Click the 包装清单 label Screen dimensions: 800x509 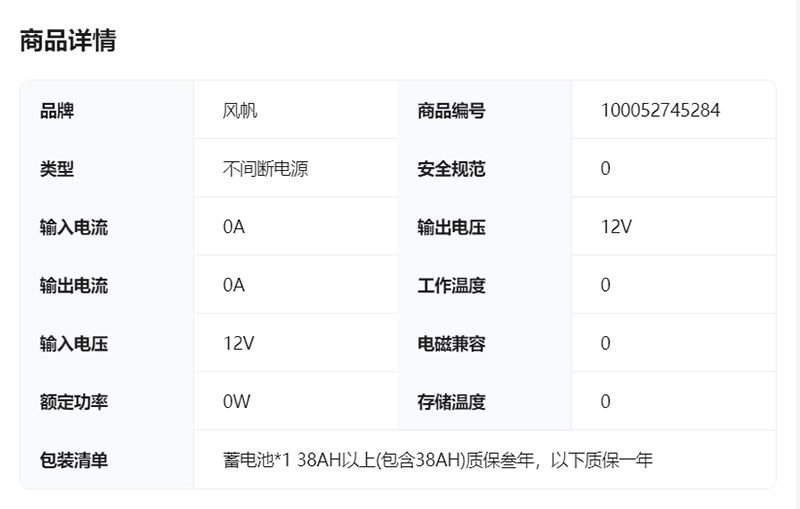pos(74,460)
